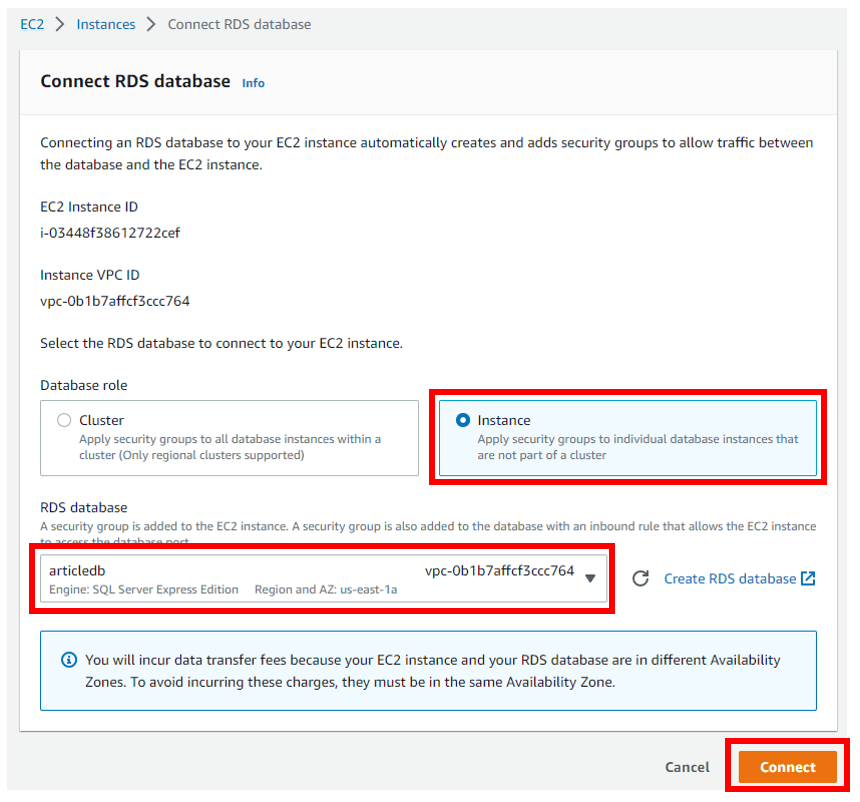Screen dimensions: 860x802
Task: Click the Instance VPC ID value under the label
Action: [115, 301]
